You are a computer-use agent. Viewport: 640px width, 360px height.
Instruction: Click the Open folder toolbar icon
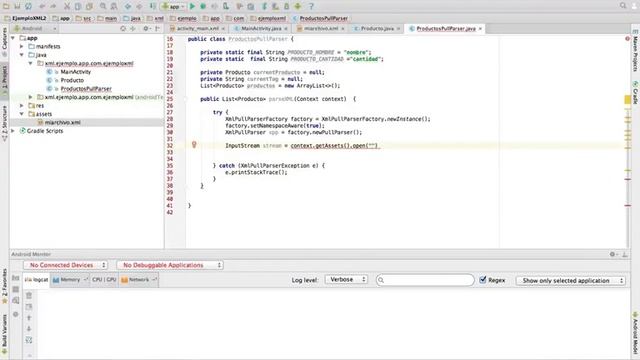6,6
